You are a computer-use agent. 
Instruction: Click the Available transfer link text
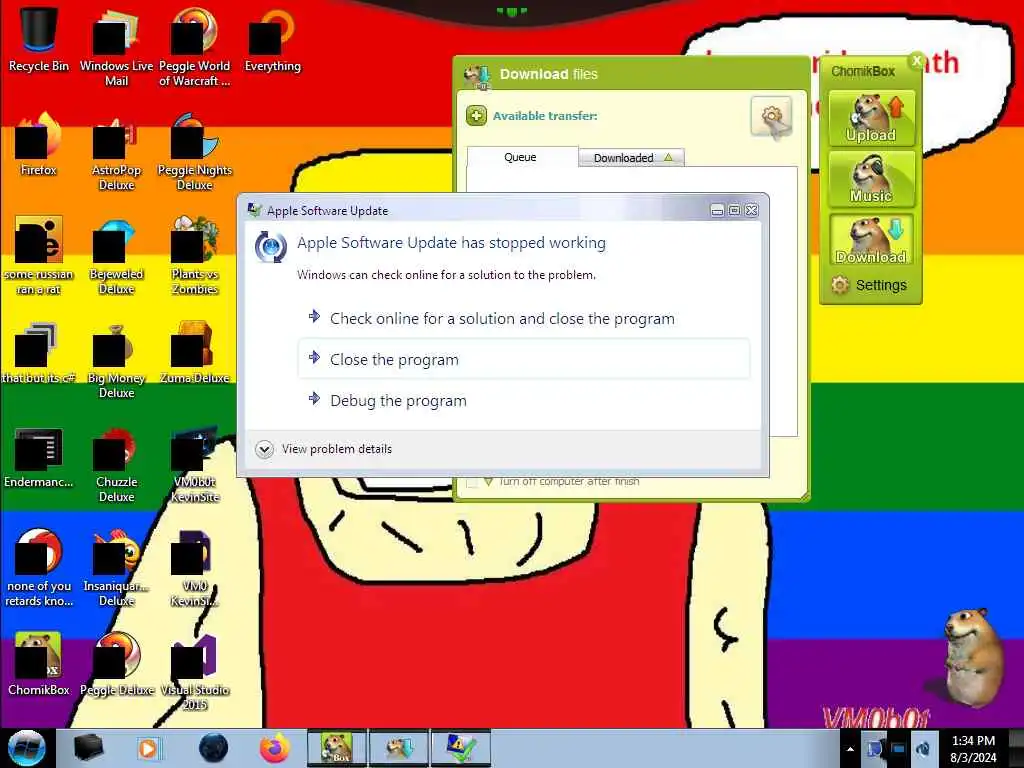[545, 116]
